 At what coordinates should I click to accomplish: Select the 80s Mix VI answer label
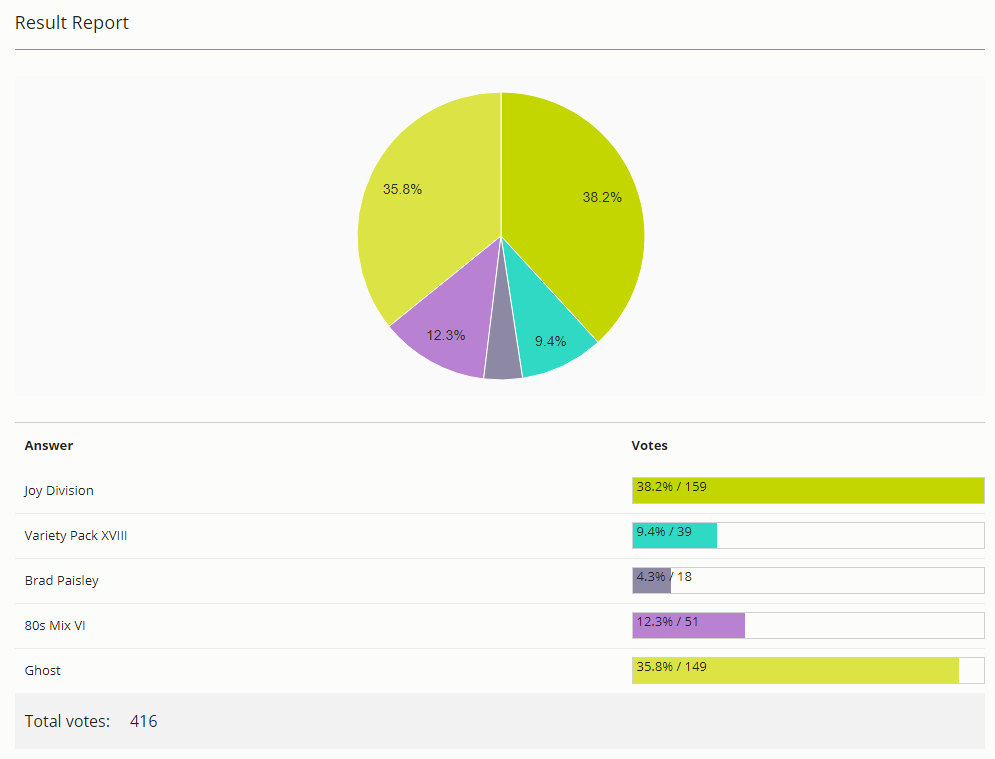coord(55,626)
